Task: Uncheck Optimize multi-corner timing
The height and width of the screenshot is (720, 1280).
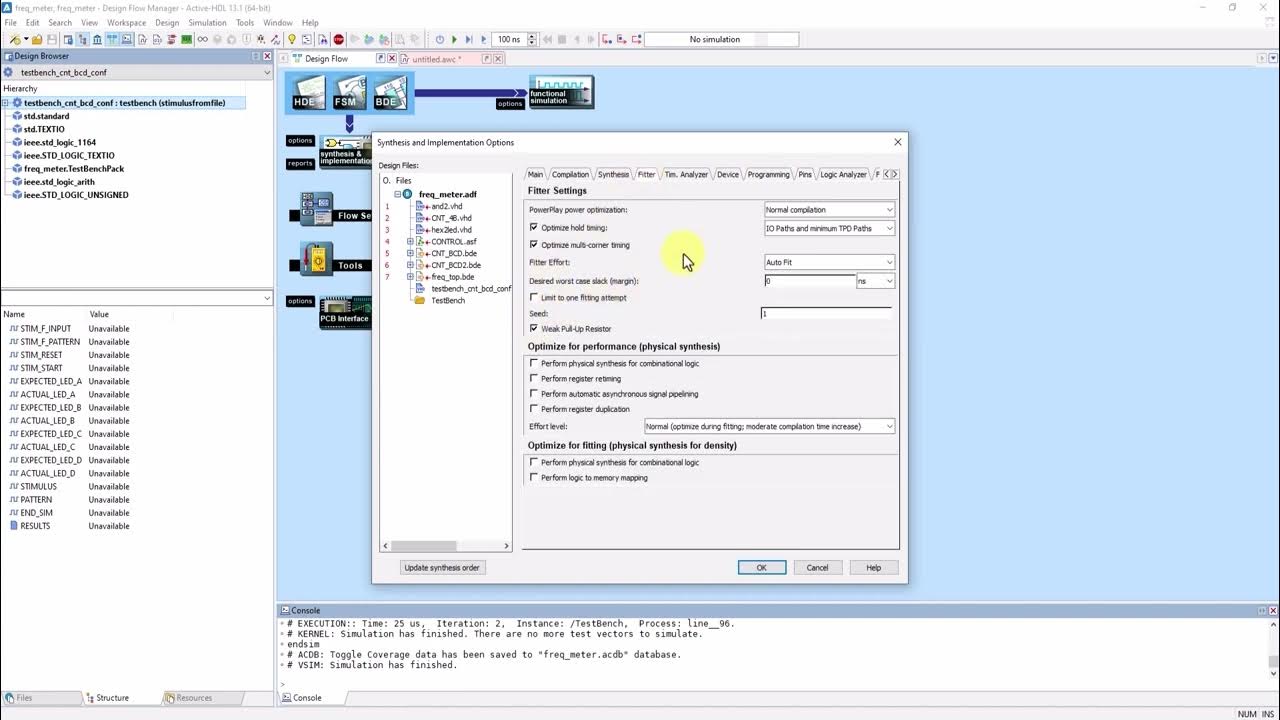Action: 533,245
